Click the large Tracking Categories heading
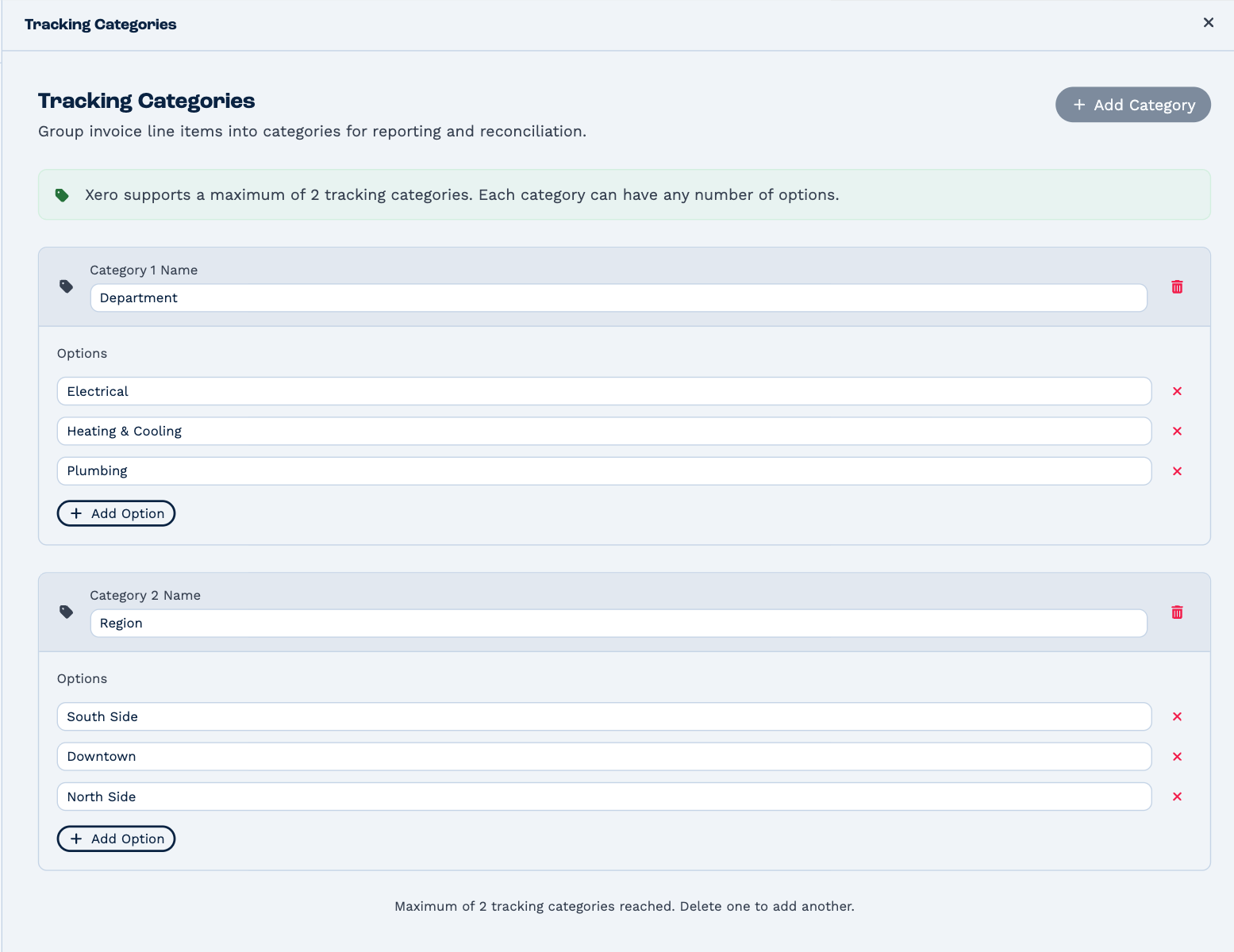This screenshot has height=952, width=1234. [147, 101]
